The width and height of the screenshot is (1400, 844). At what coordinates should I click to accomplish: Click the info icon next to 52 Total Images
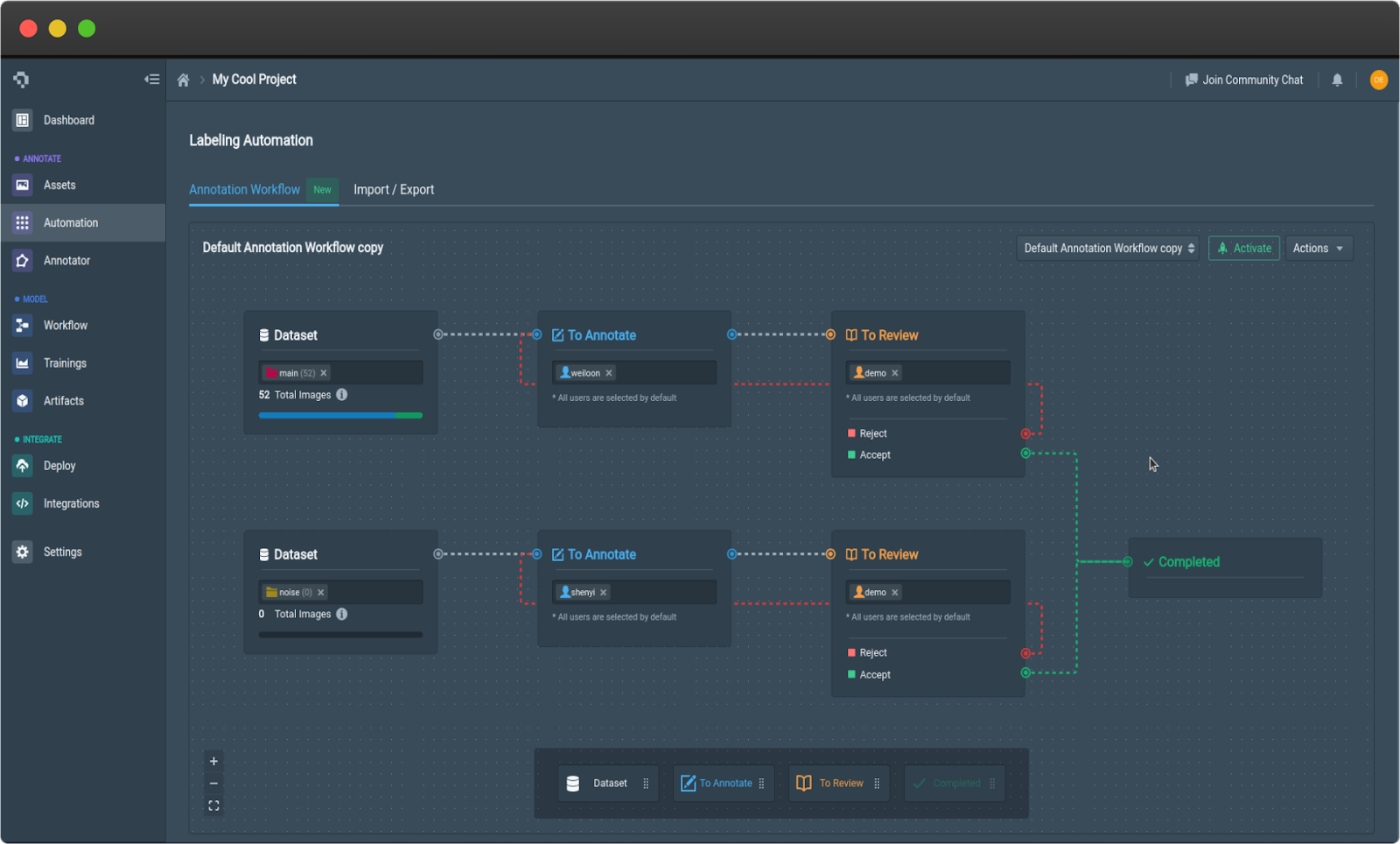coord(341,395)
